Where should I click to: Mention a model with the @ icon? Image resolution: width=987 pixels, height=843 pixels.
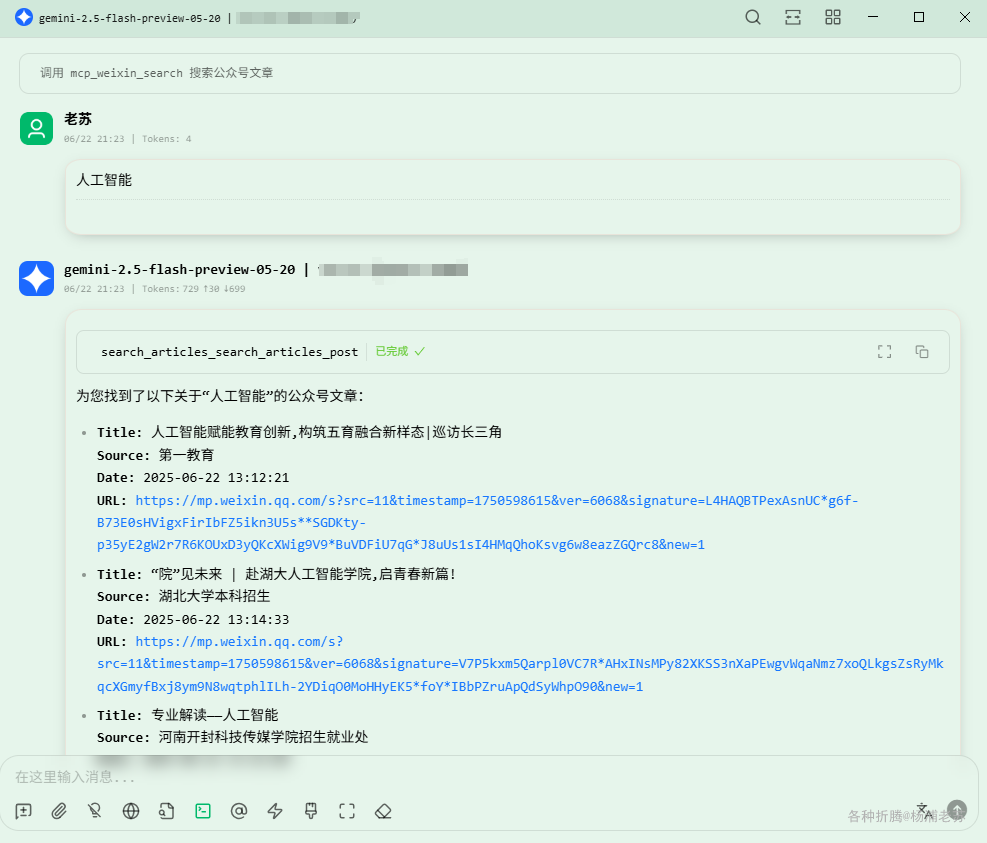coord(239,811)
